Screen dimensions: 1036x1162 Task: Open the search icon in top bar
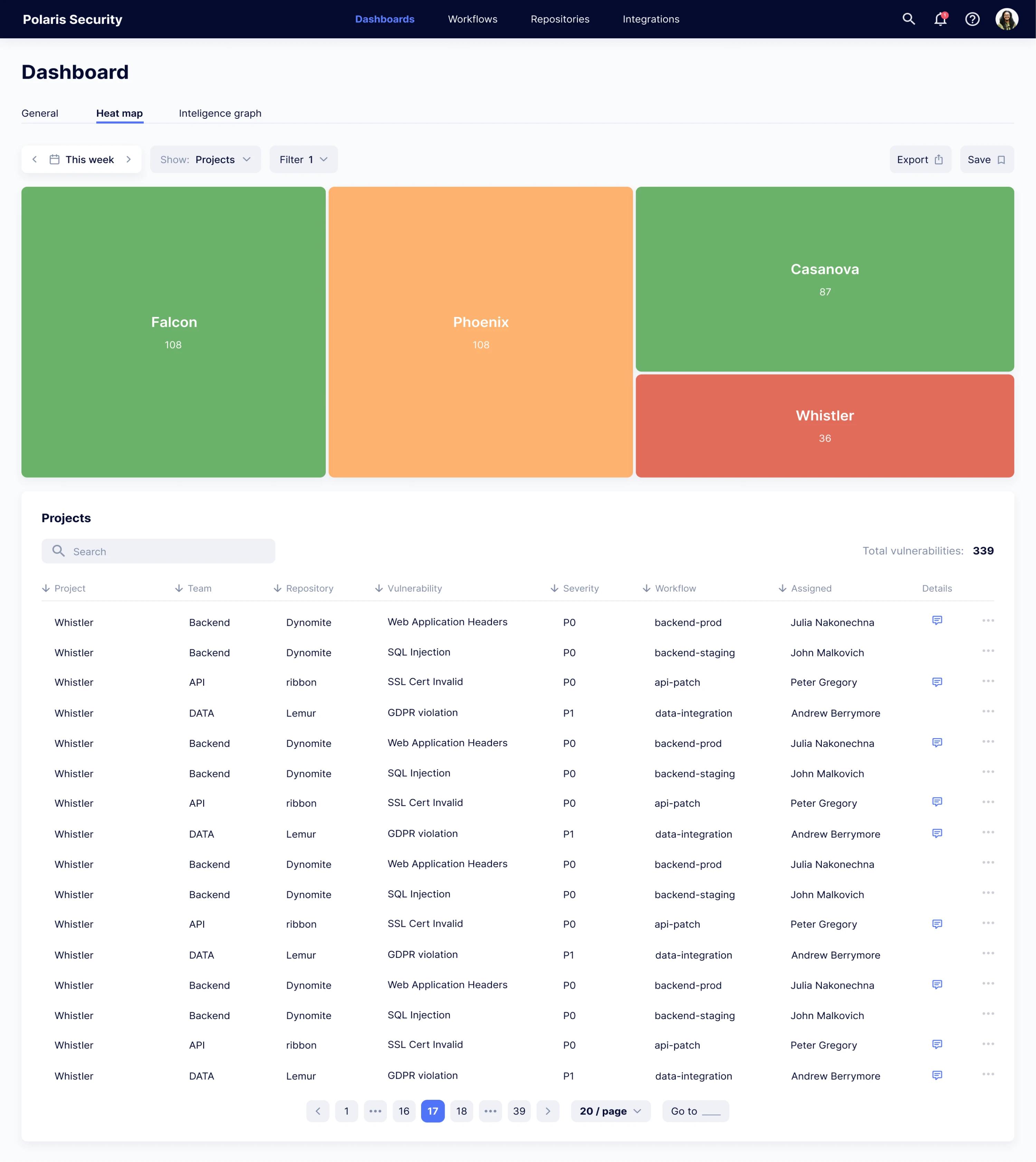[909, 19]
